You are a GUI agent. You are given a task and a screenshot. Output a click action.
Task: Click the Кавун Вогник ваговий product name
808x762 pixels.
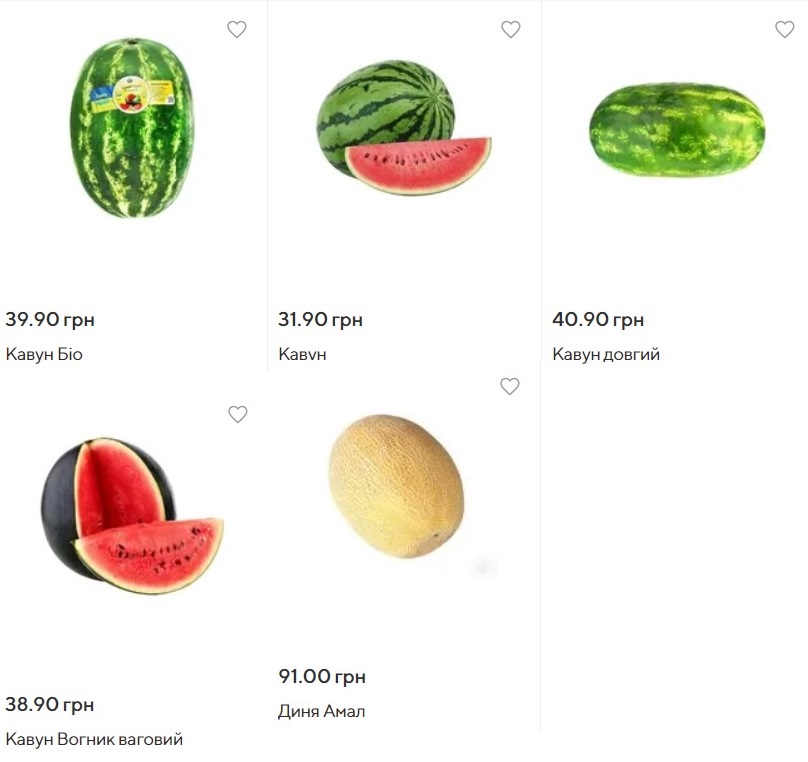coord(94,739)
